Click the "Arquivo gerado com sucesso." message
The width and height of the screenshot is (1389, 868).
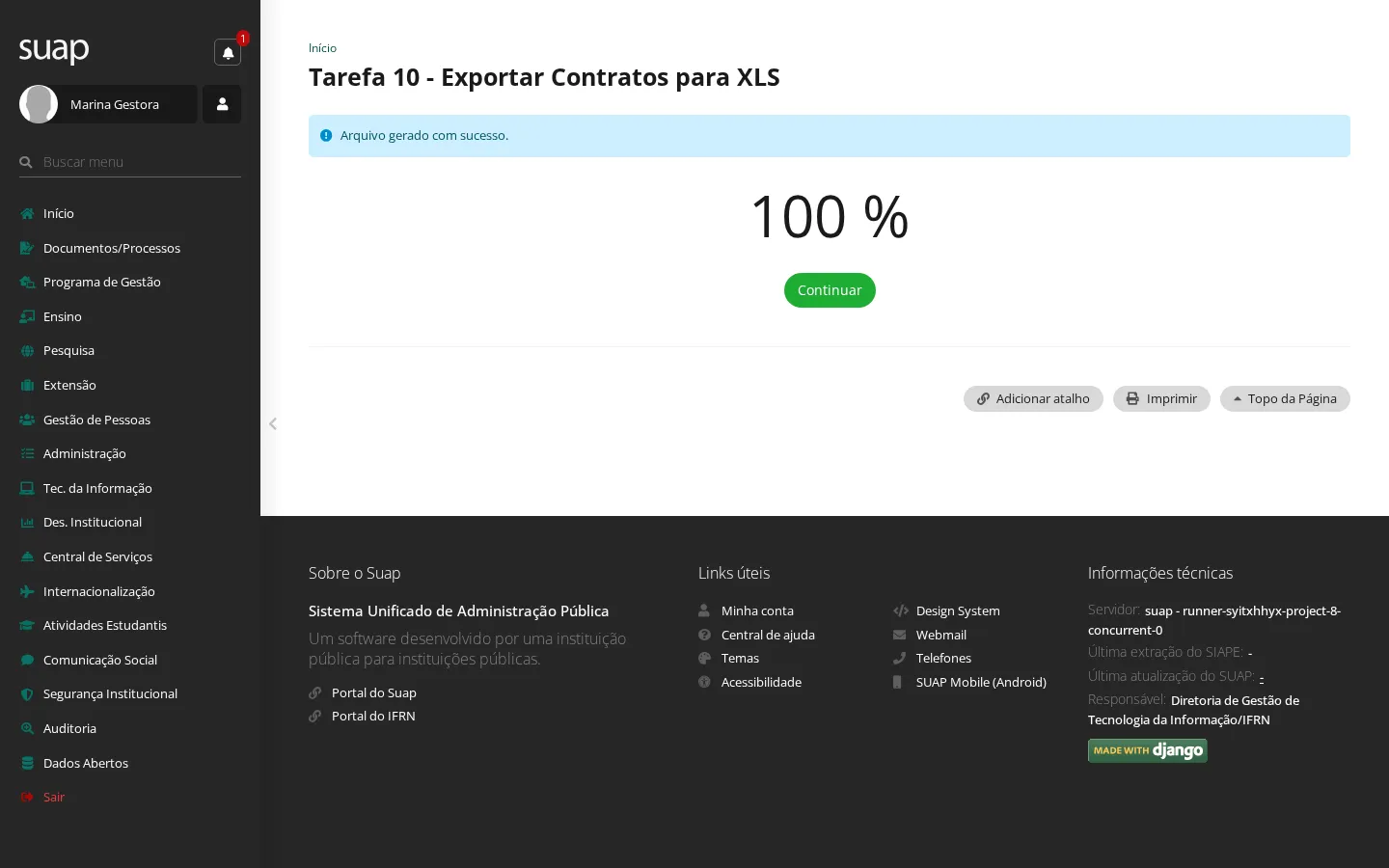point(424,136)
